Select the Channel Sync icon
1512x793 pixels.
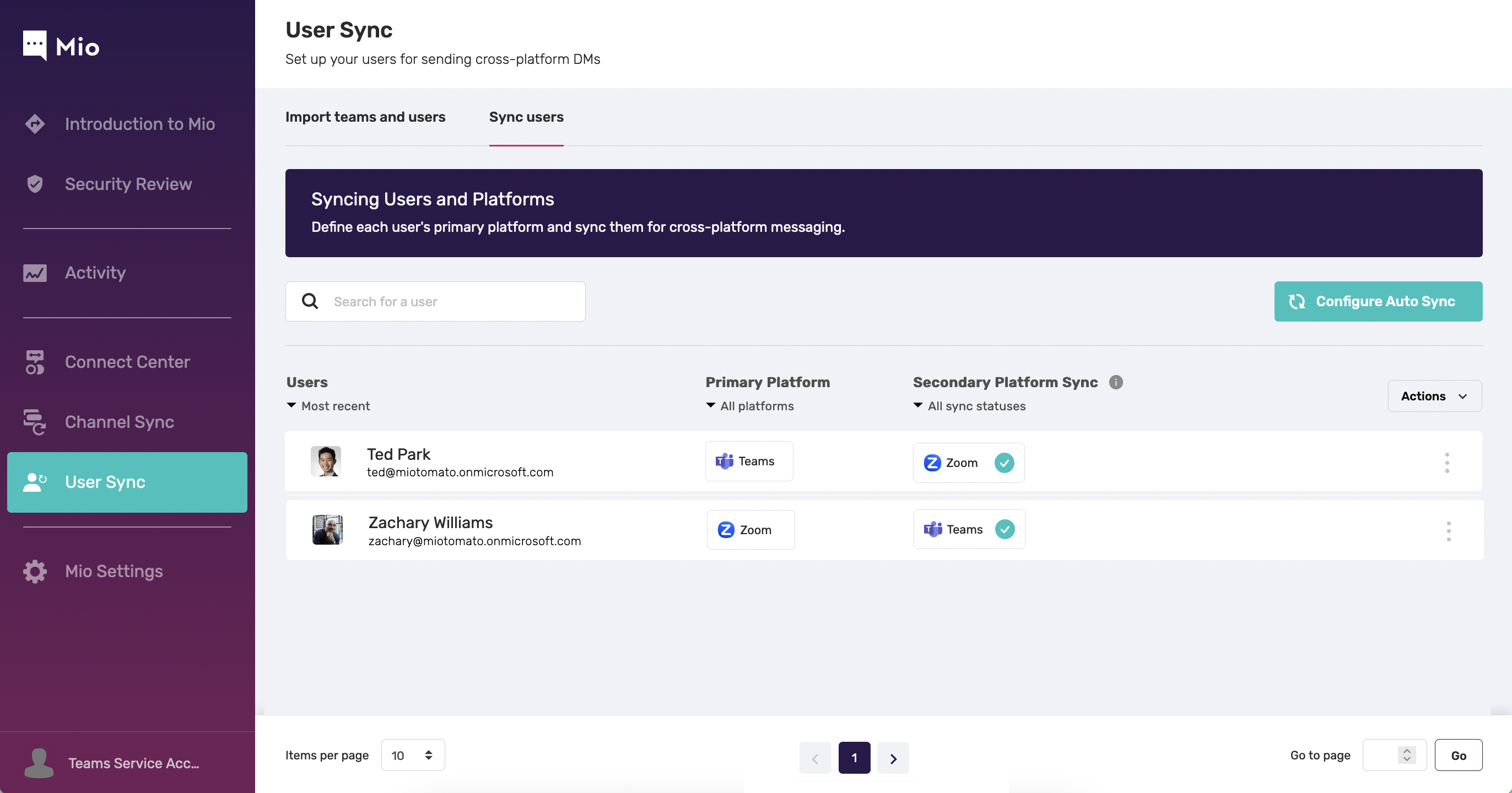35,422
